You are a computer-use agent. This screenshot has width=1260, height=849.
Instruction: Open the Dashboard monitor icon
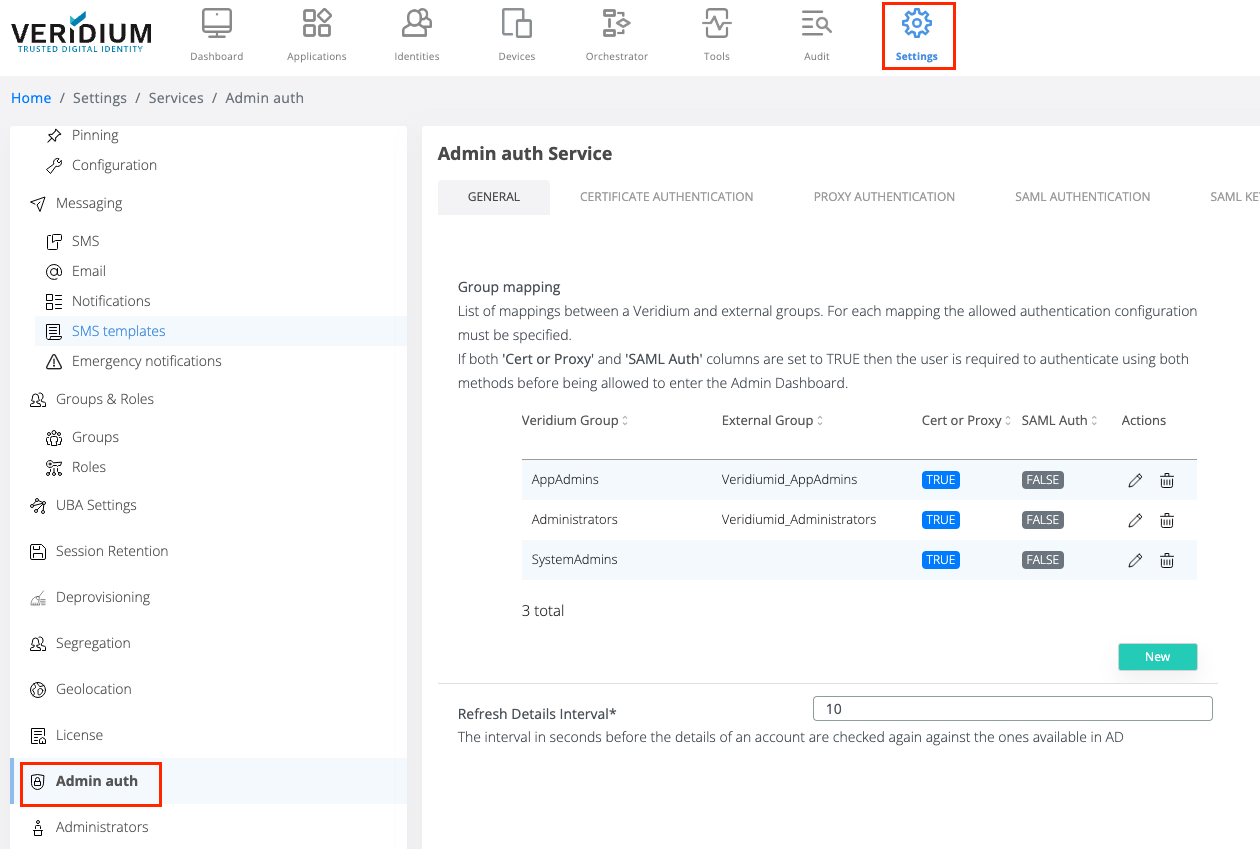click(x=216, y=24)
